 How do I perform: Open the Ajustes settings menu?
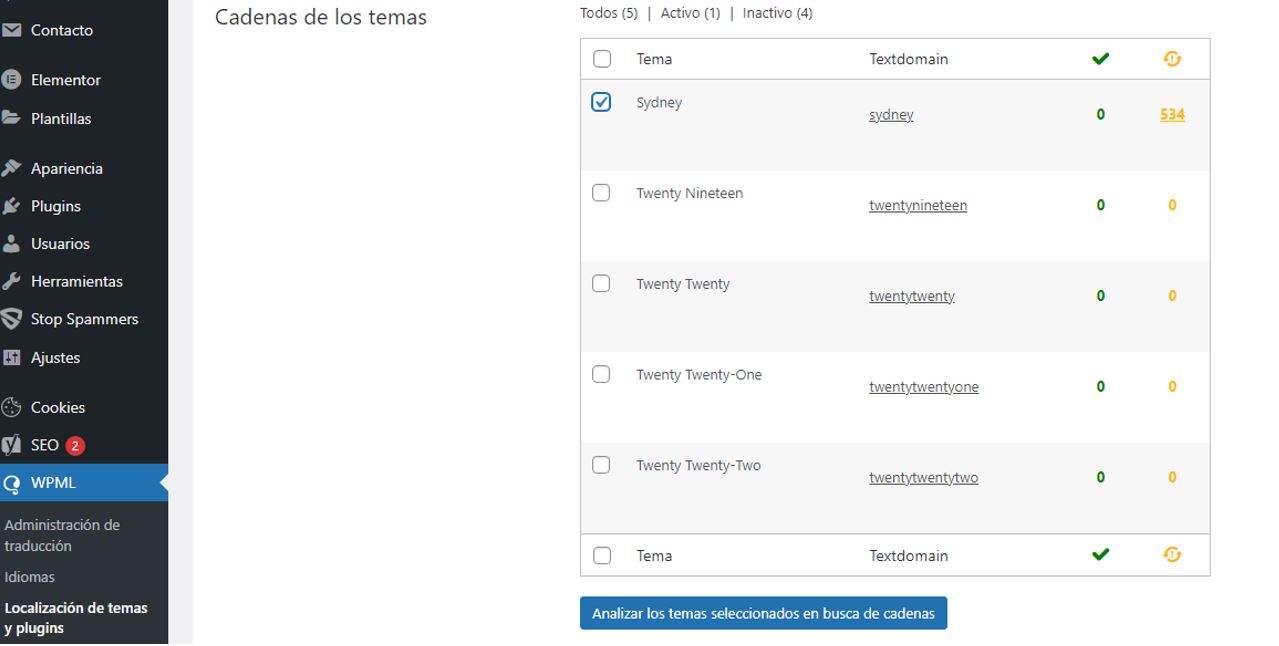(55, 358)
